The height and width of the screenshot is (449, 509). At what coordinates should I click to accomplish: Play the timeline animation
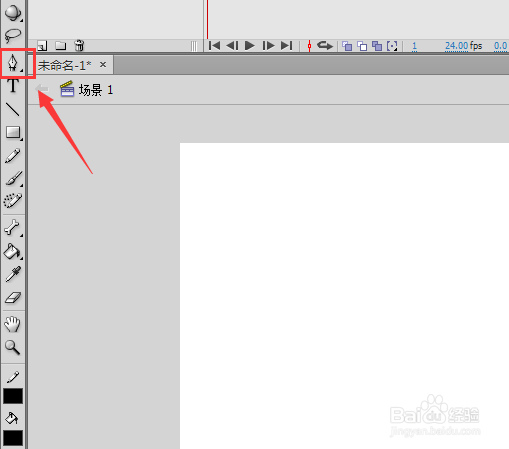250,45
